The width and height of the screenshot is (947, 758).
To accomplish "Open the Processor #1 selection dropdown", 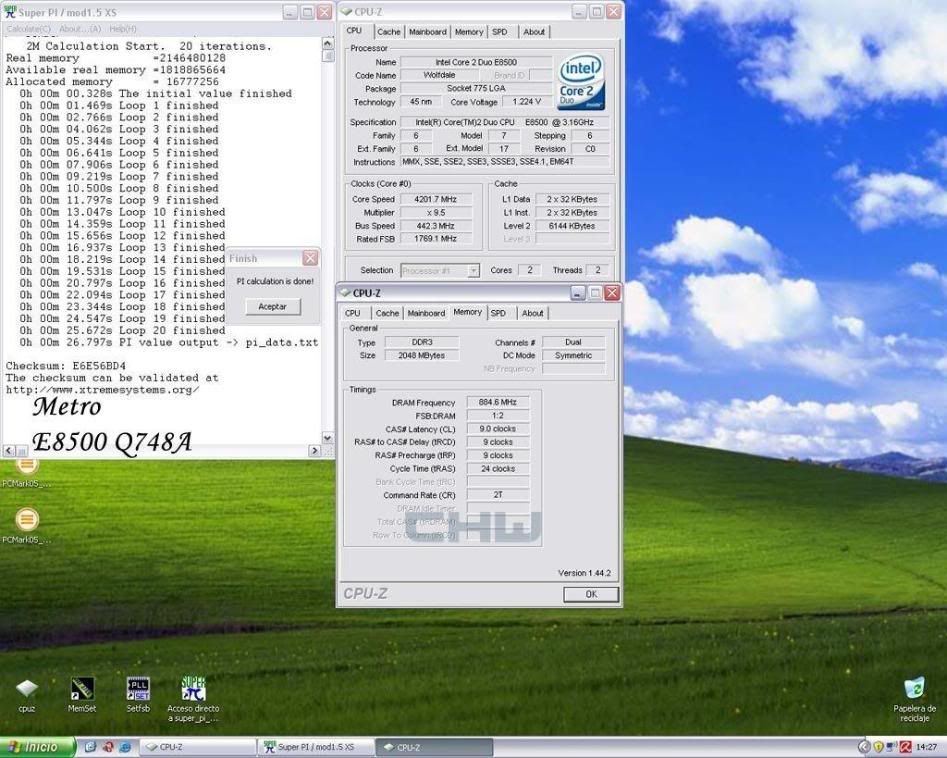I will [x=474, y=271].
